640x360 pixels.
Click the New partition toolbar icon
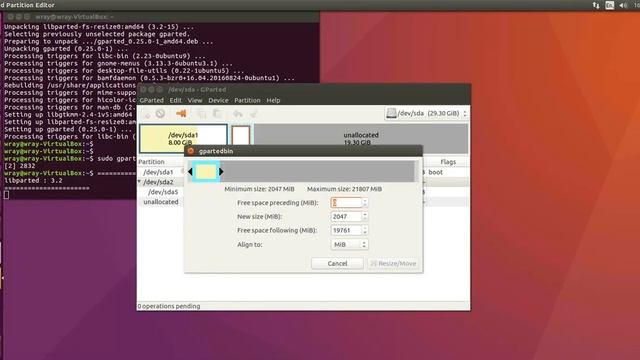point(147,114)
